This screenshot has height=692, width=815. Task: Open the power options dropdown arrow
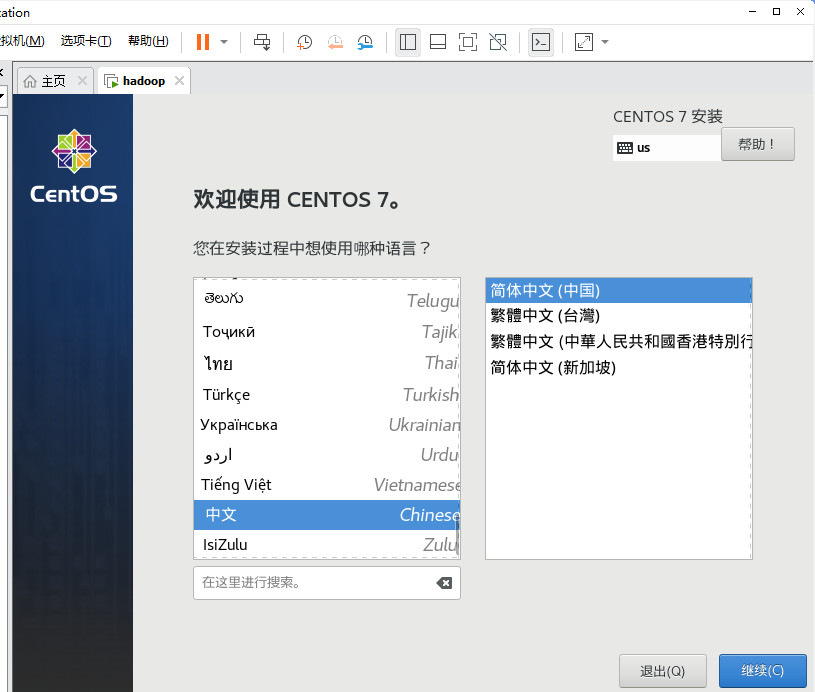pyautogui.click(x=224, y=42)
